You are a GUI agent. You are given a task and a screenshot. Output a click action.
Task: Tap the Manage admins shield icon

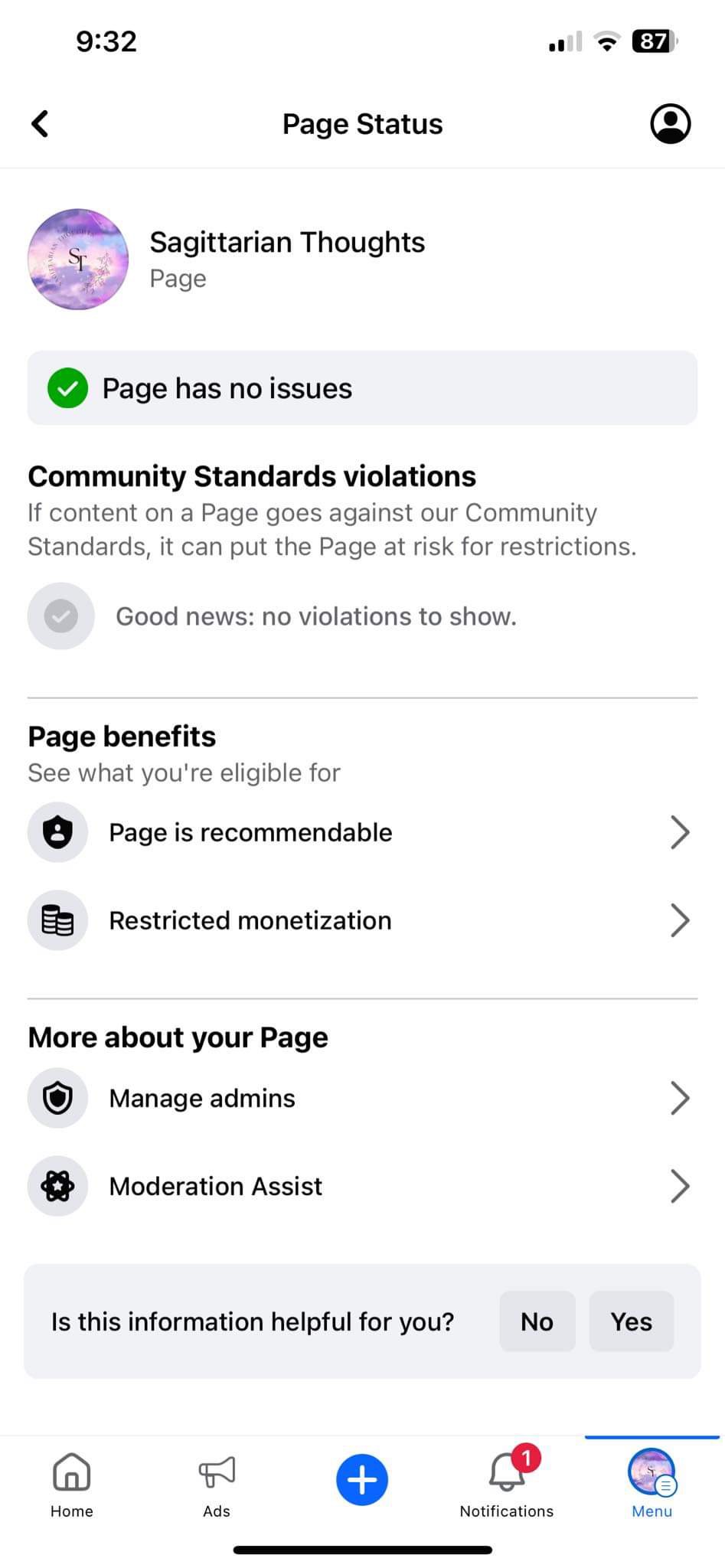click(58, 1098)
